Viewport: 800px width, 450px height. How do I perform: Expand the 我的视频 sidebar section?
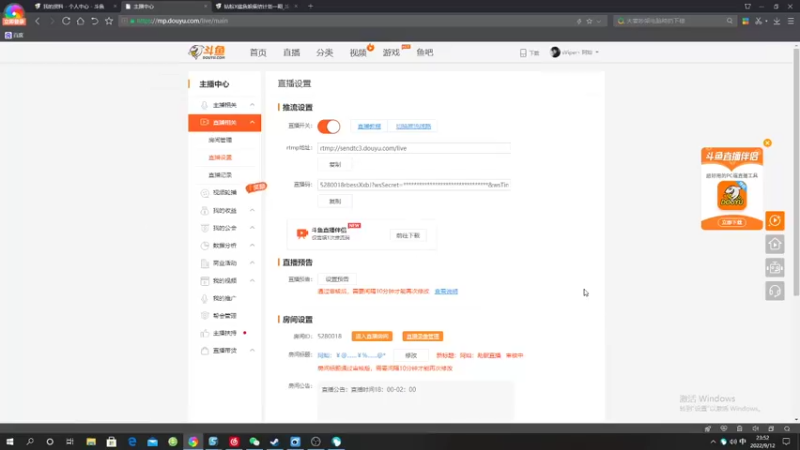[x=252, y=280]
